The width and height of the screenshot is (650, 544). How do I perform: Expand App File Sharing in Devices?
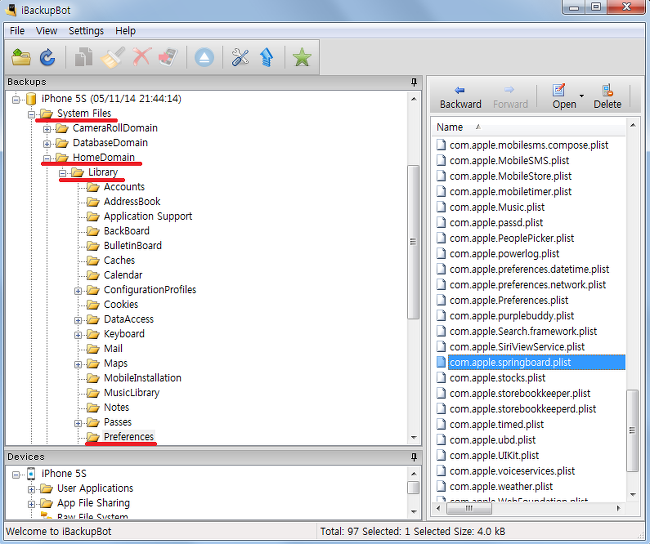pyautogui.click(x=32, y=504)
